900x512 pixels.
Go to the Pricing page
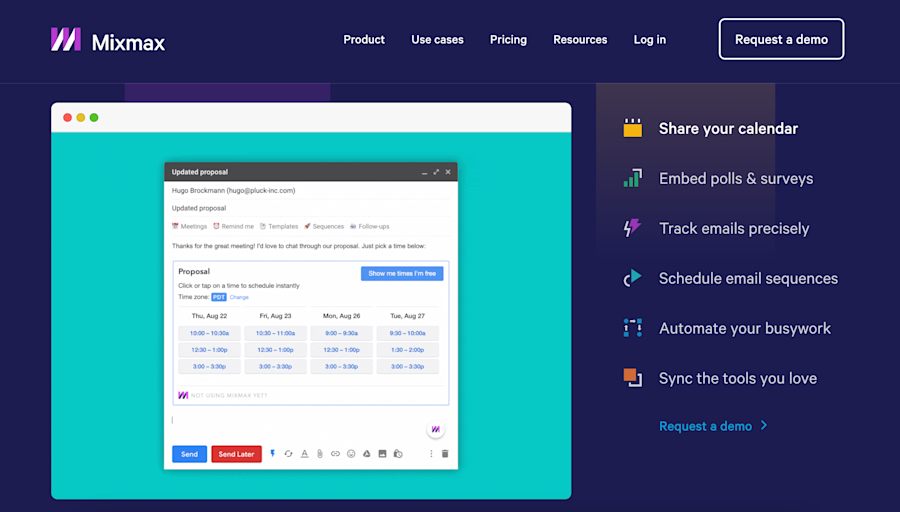(x=508, y=40)
